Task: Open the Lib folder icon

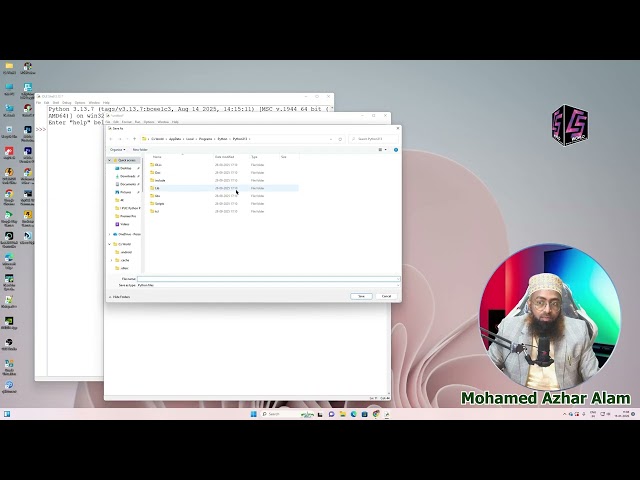Action: 153,188
